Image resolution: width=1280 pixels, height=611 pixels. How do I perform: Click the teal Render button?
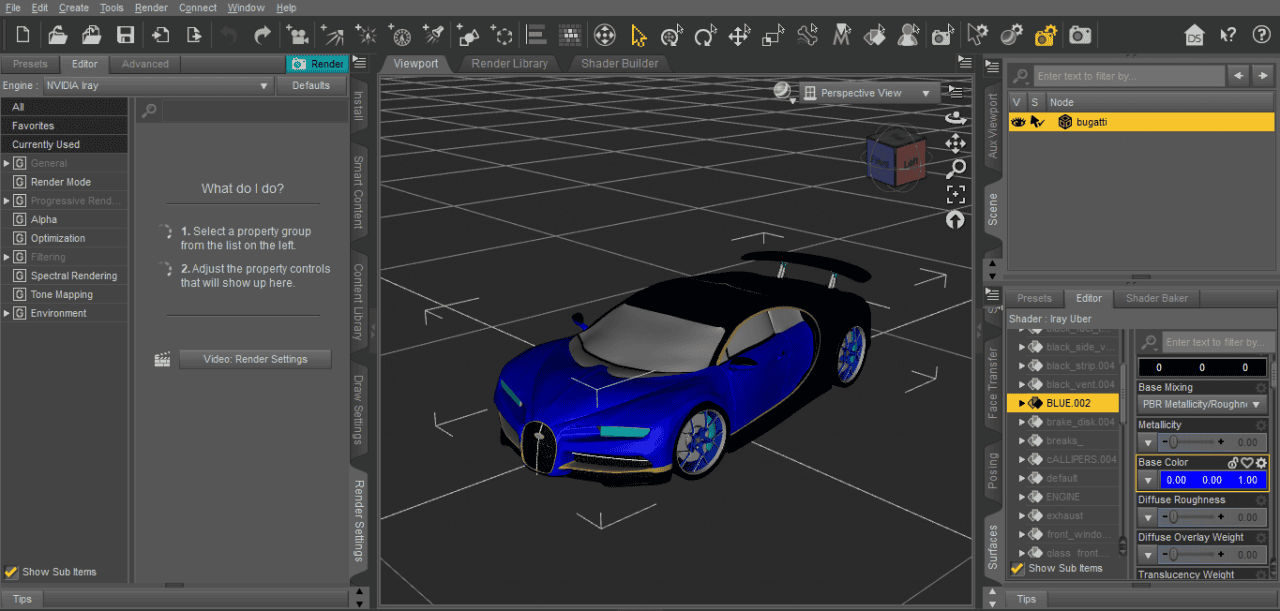point(317,62)
